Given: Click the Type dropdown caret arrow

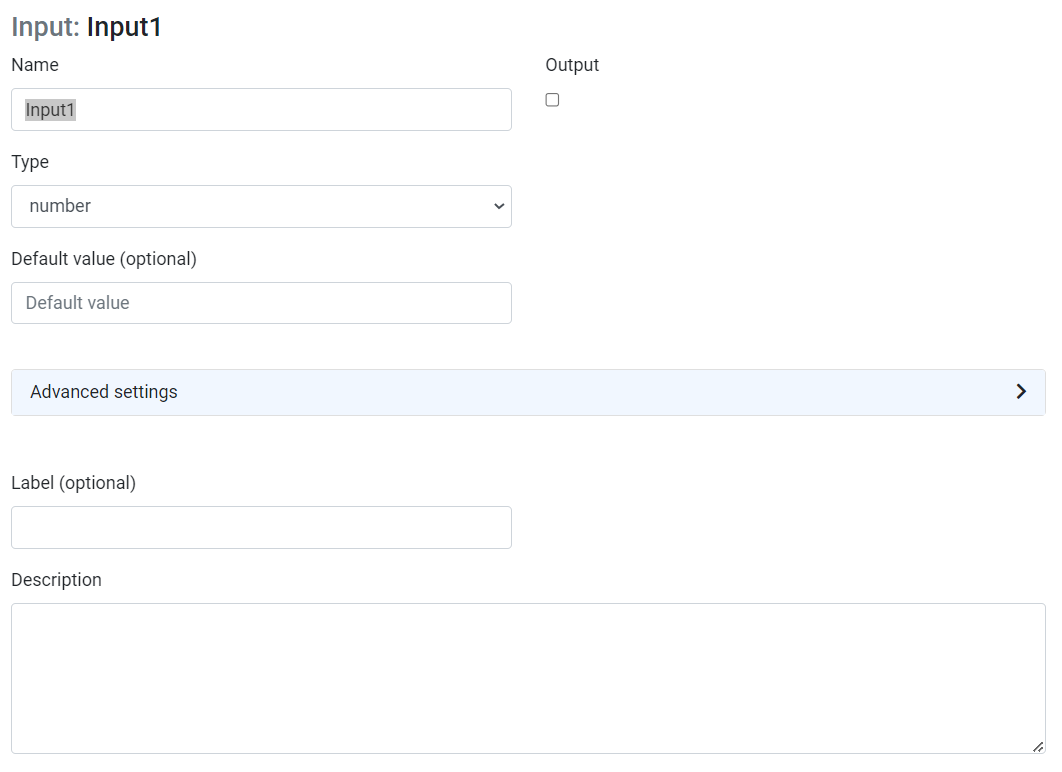Looking at the screenshot, I should pyautogui.click(x=499, y=206).
